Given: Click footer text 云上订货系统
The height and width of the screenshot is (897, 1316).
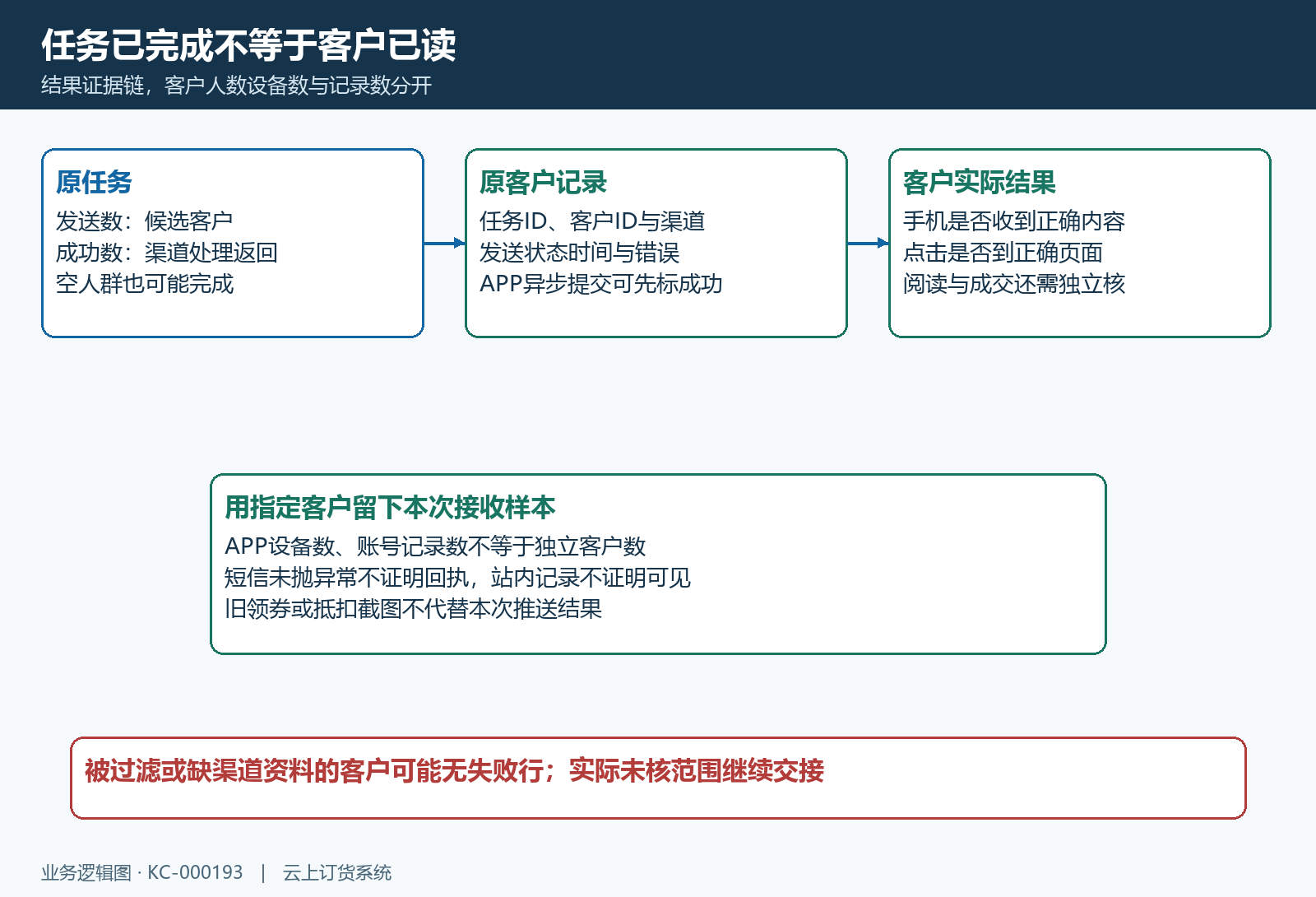Looking at the screenshot, I should [337, 872].
